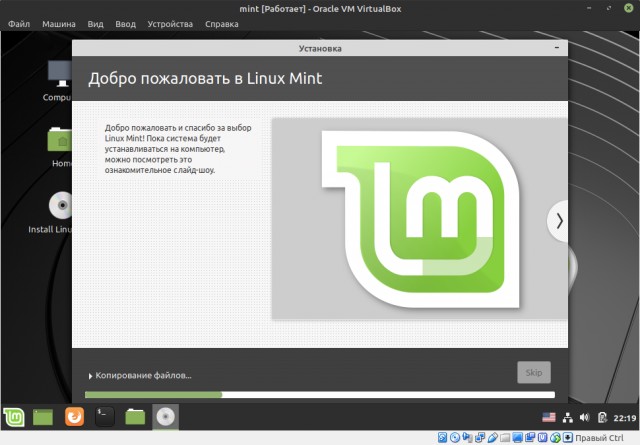
Task: Open the Файл menu
Action: pyautogui.click(x=19, y=24)
